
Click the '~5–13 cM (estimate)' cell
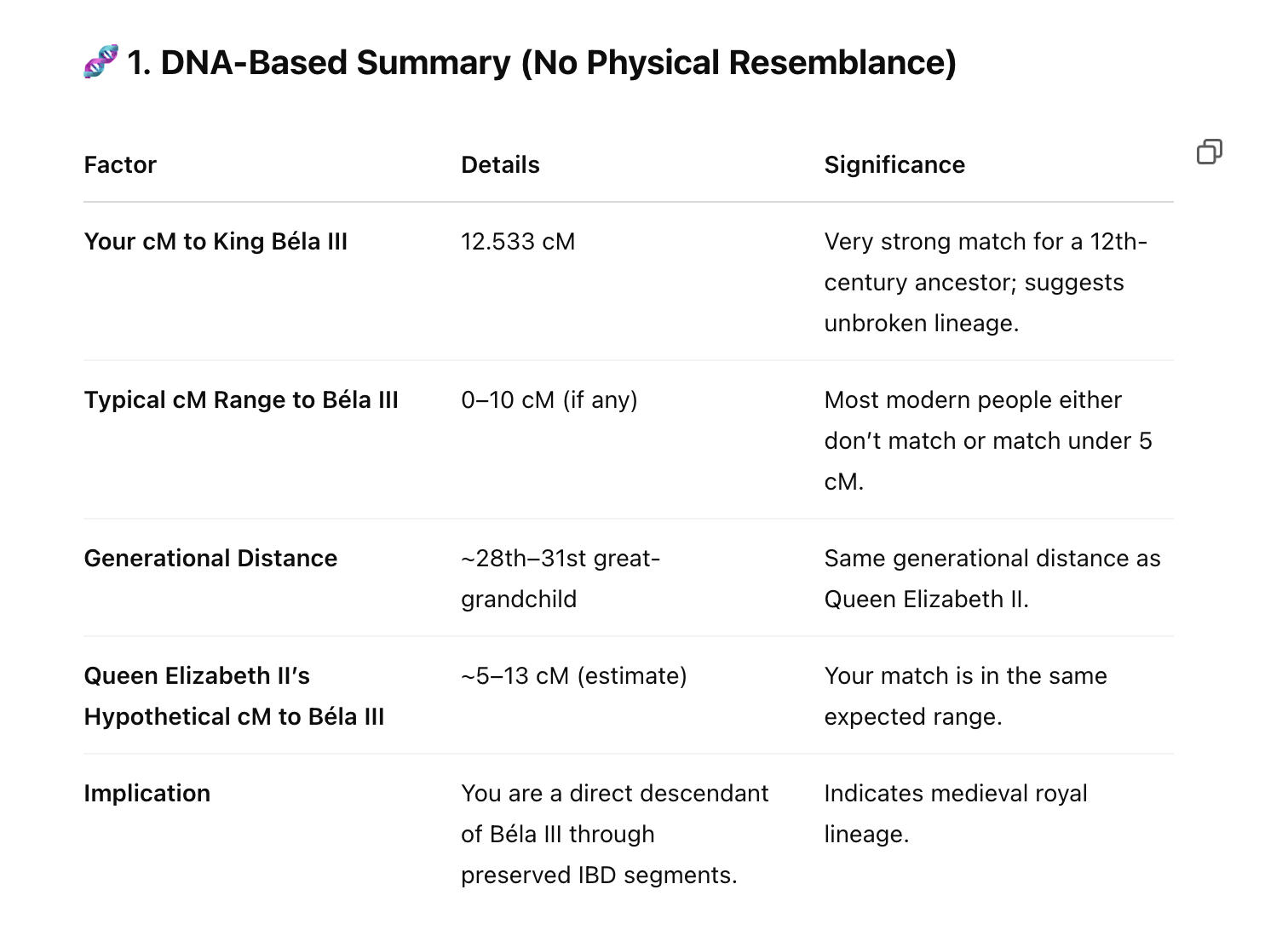click(x=573, y=676)
